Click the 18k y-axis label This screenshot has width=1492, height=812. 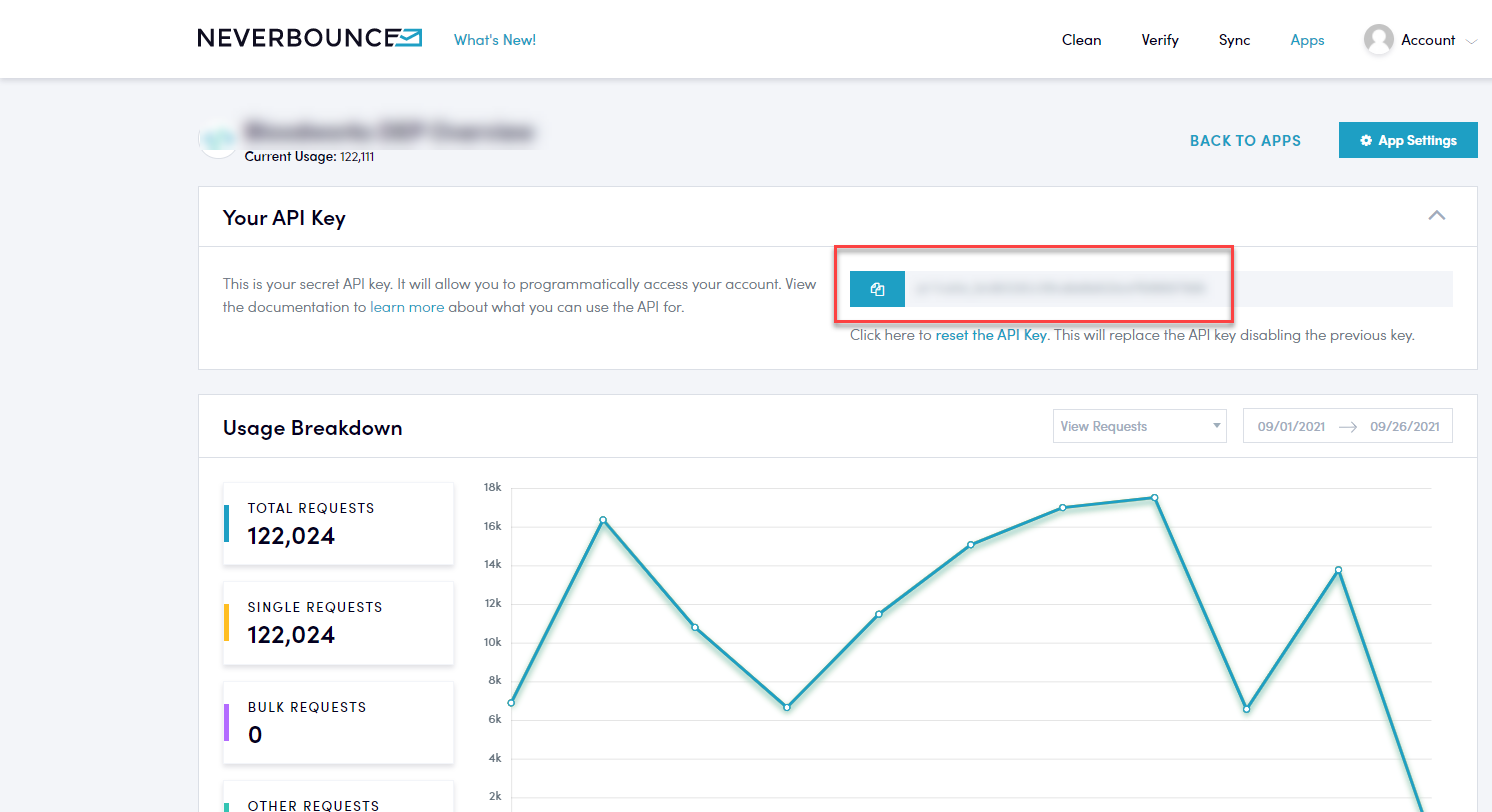pos(492,487)
